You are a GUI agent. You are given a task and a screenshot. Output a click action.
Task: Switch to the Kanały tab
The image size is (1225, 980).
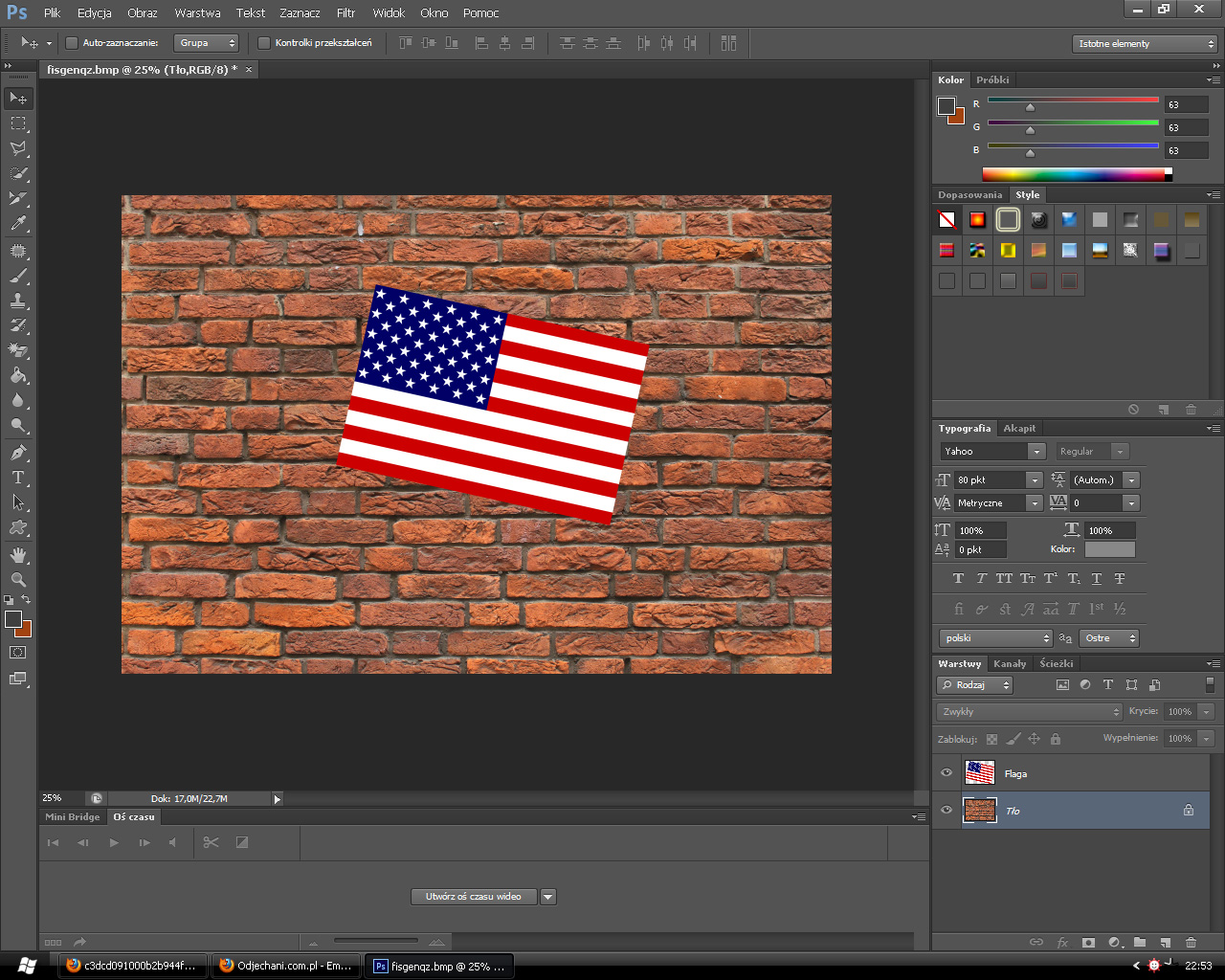[x=1010, y=663]
